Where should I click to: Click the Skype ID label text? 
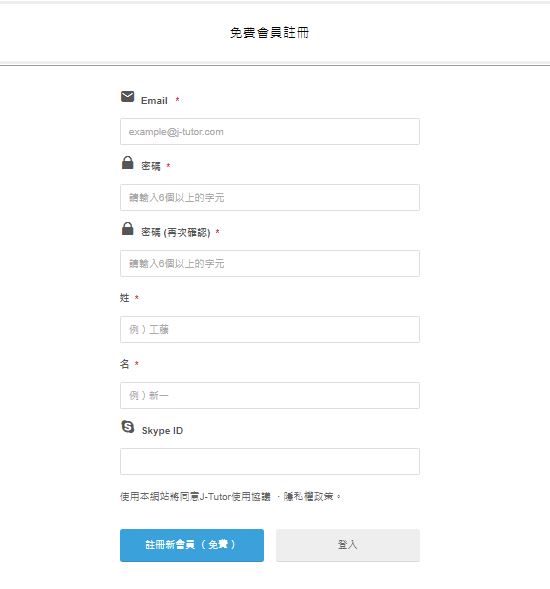coord(162,430)
